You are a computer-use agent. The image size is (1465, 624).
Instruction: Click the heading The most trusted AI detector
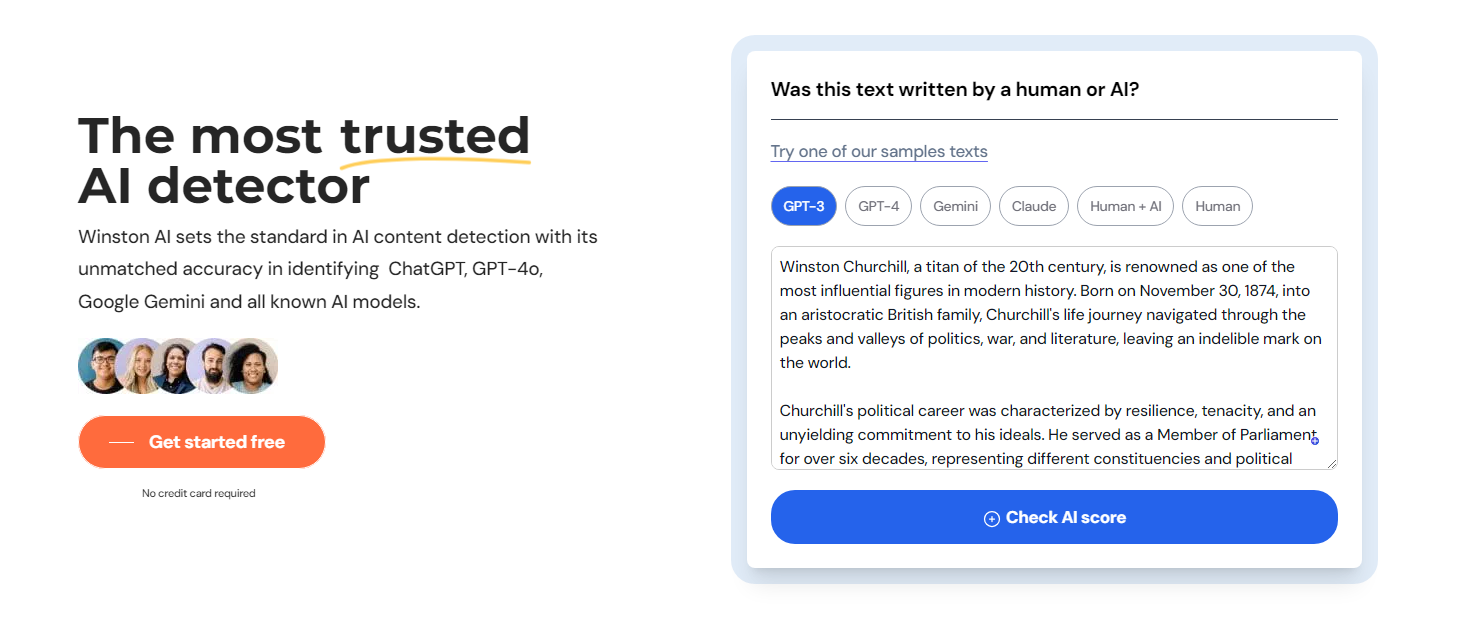[x=304, y=160]
